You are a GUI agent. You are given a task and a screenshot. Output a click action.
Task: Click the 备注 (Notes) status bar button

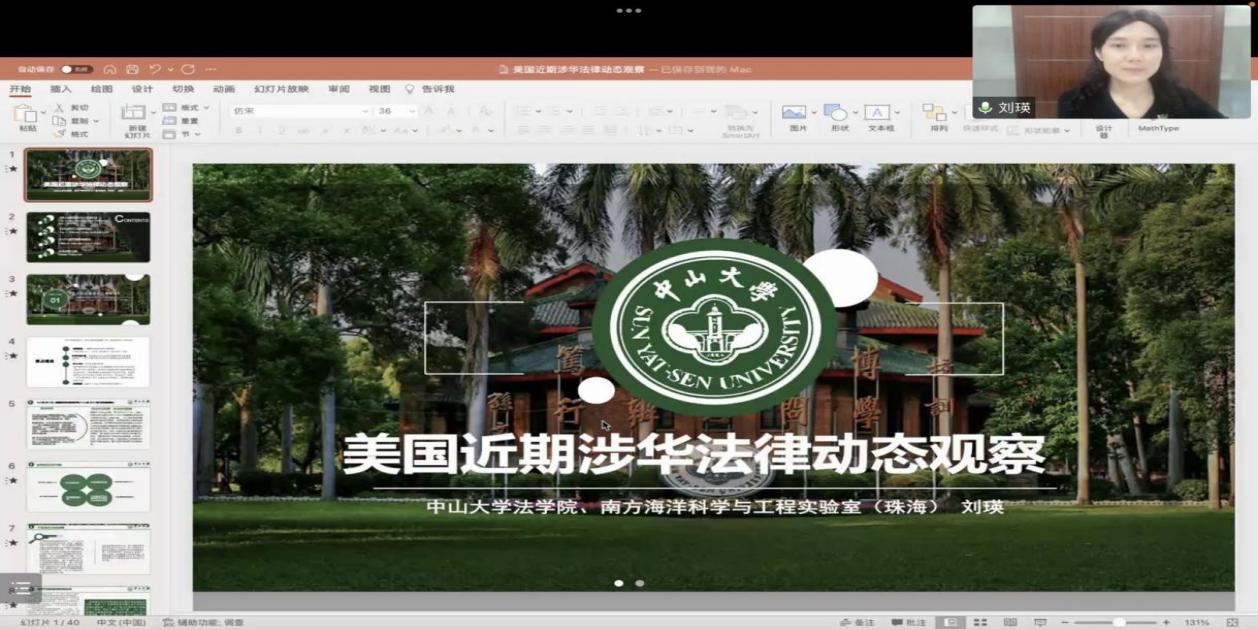(x=857, y=622)
